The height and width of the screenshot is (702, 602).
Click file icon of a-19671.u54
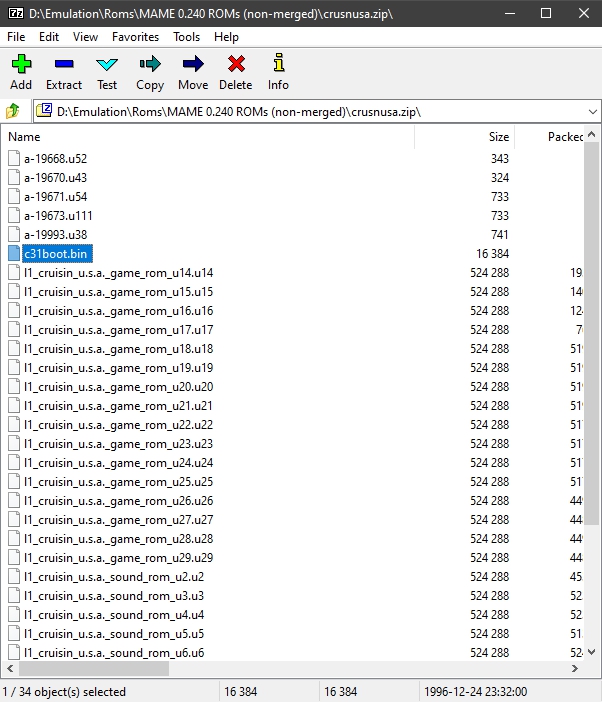coord(14,197)
